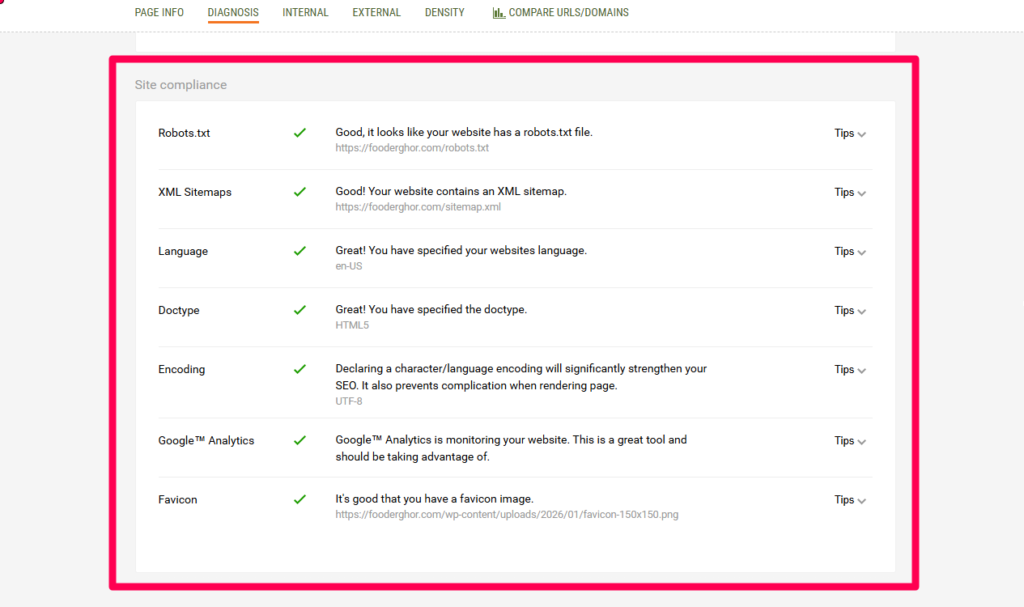Viewport: 1024px width, 607px height.
Task: Click the green checkmark beside Robots.txt
Action: pos(299,132)
